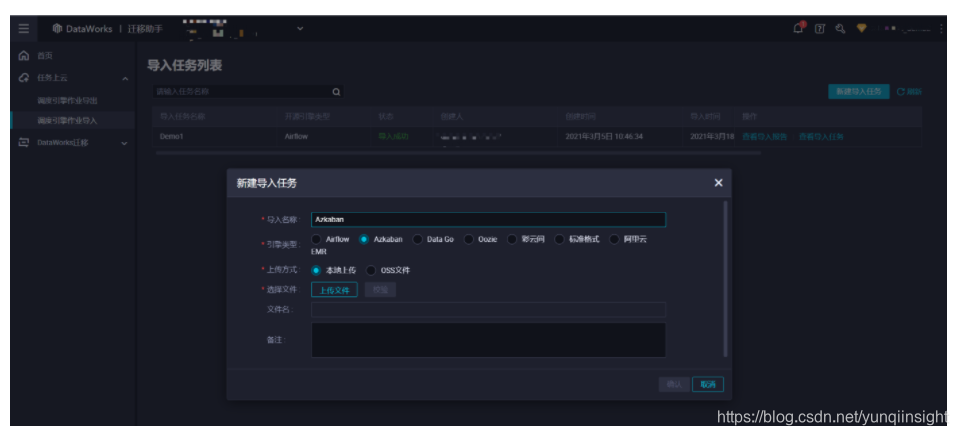Close the 新建导入任务 dialog

(718, 183)
